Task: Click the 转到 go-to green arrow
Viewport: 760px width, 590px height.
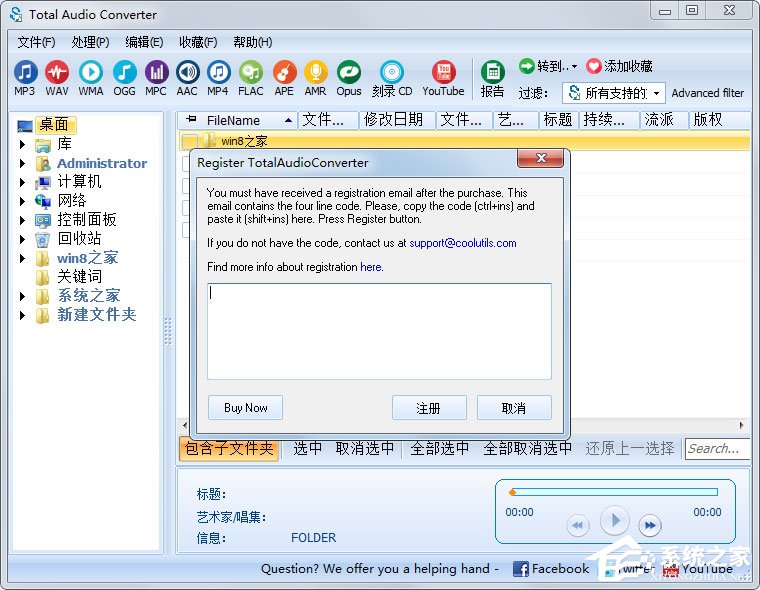Action: pyautogui.click(x=526, y=65)
